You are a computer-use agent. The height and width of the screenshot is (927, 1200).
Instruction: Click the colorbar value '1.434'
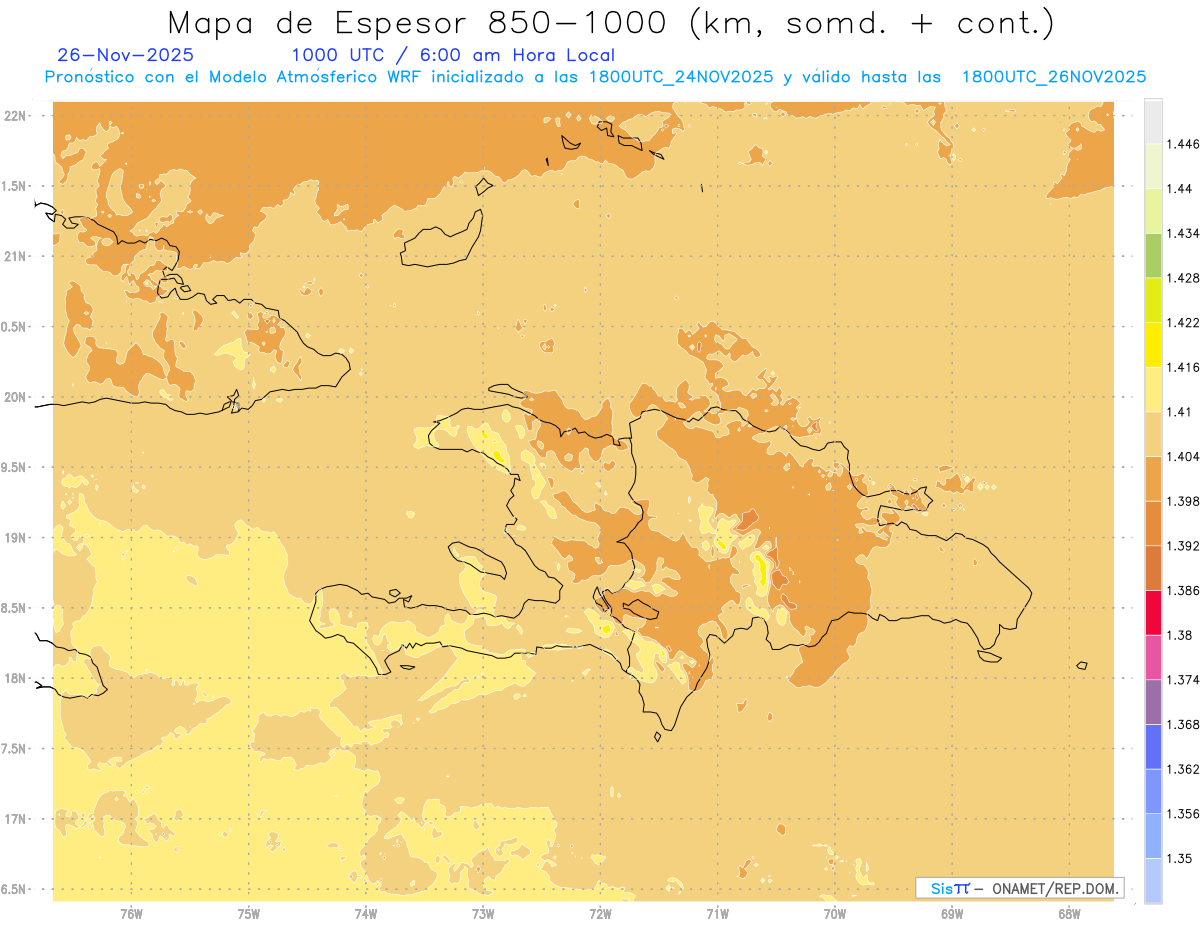1183,233
